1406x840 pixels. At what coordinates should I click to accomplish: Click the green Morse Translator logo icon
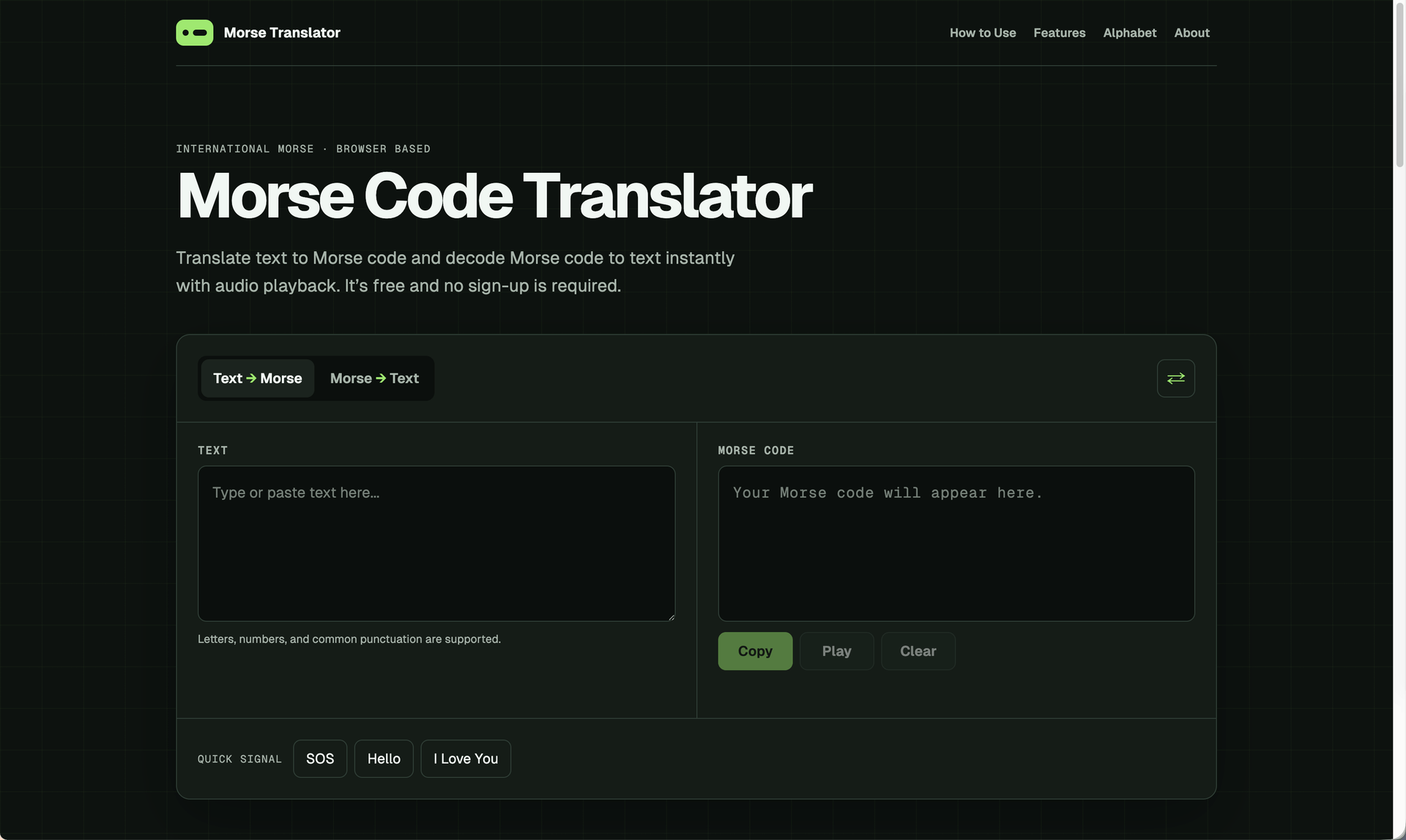pos(194,33)
